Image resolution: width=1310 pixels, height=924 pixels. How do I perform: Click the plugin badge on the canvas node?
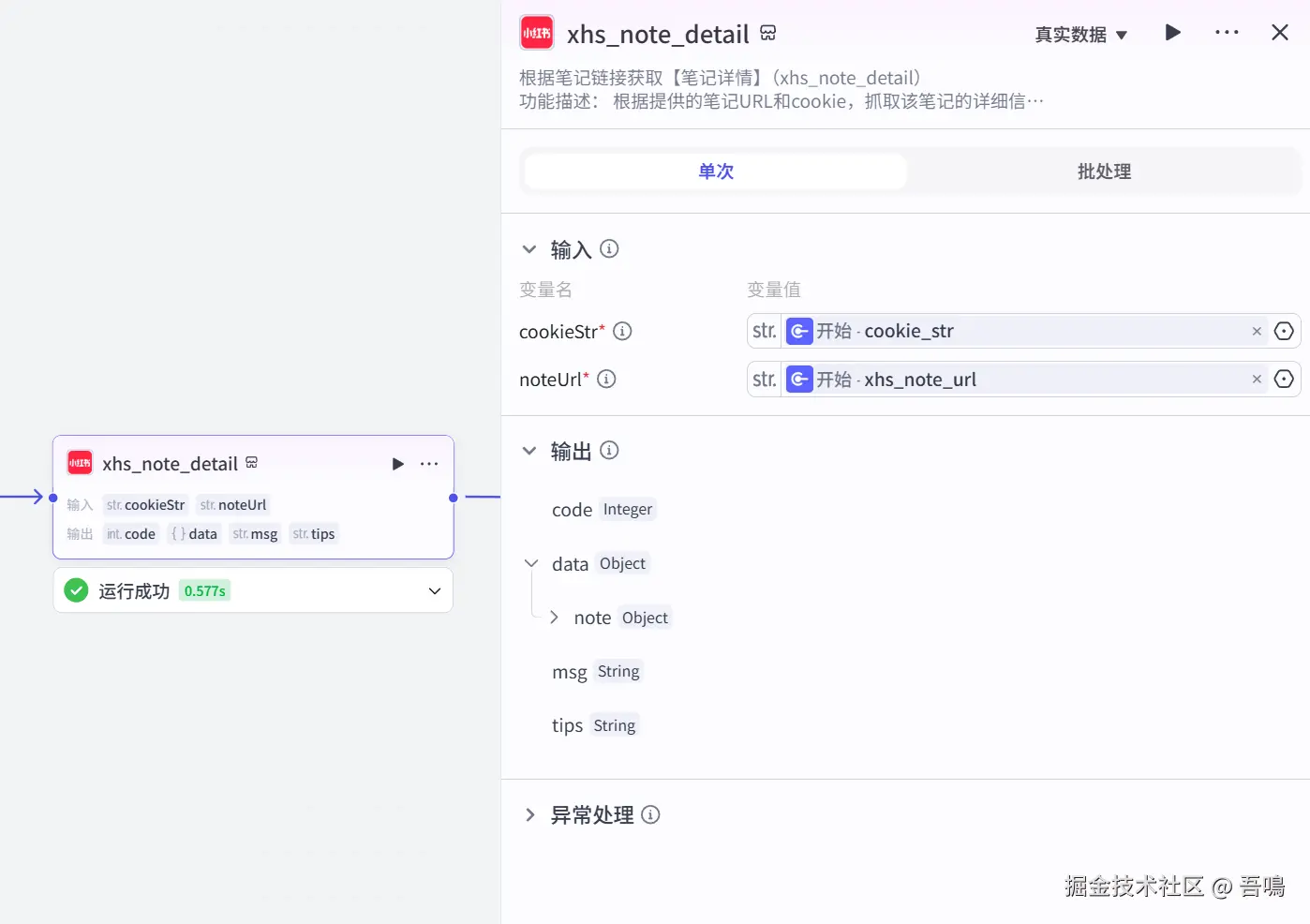pyautogui.click(x=251, y=463)
